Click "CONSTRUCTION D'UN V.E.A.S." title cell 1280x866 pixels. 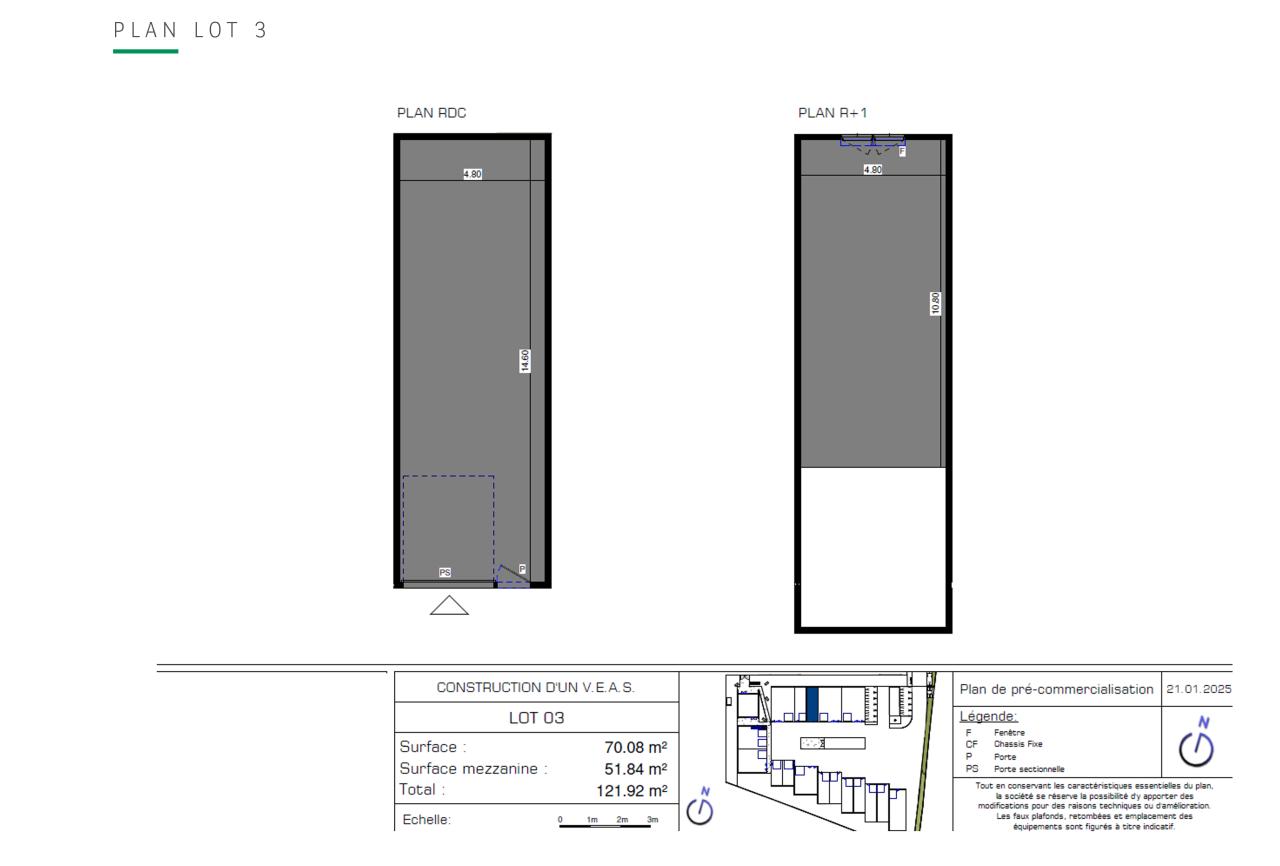[x=536, y=687]
